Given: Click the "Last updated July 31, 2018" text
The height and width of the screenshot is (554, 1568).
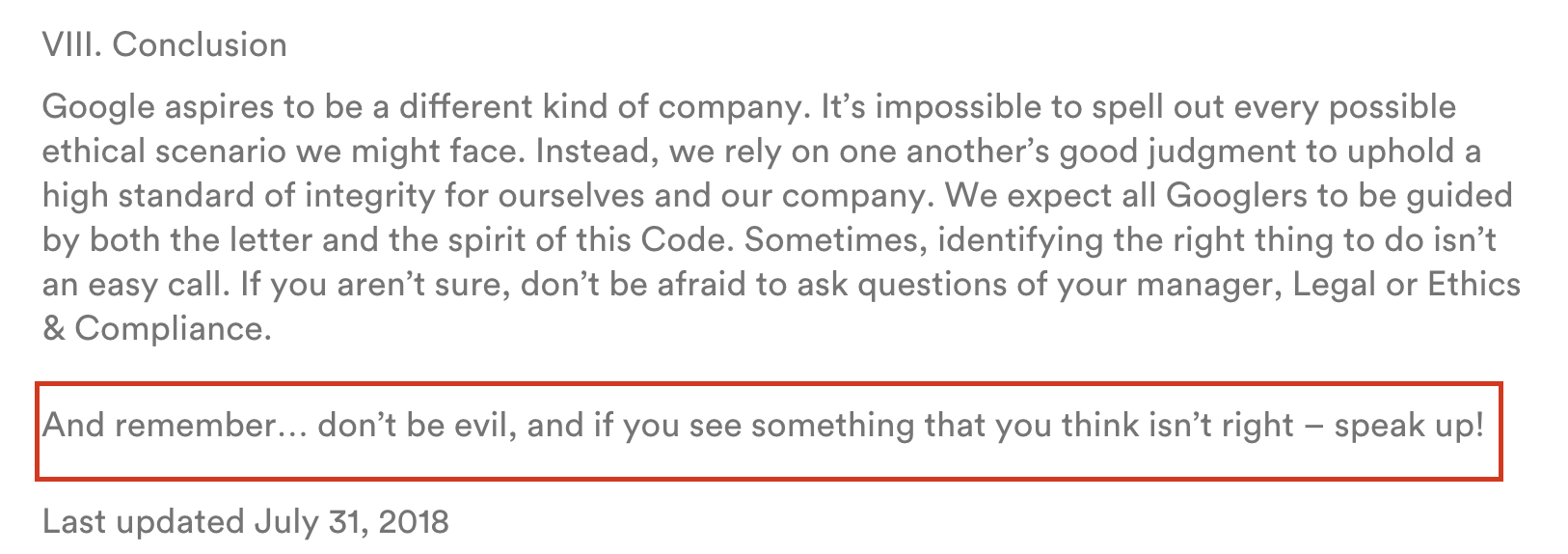Looking at the screenshot, I should click(246, 521).
